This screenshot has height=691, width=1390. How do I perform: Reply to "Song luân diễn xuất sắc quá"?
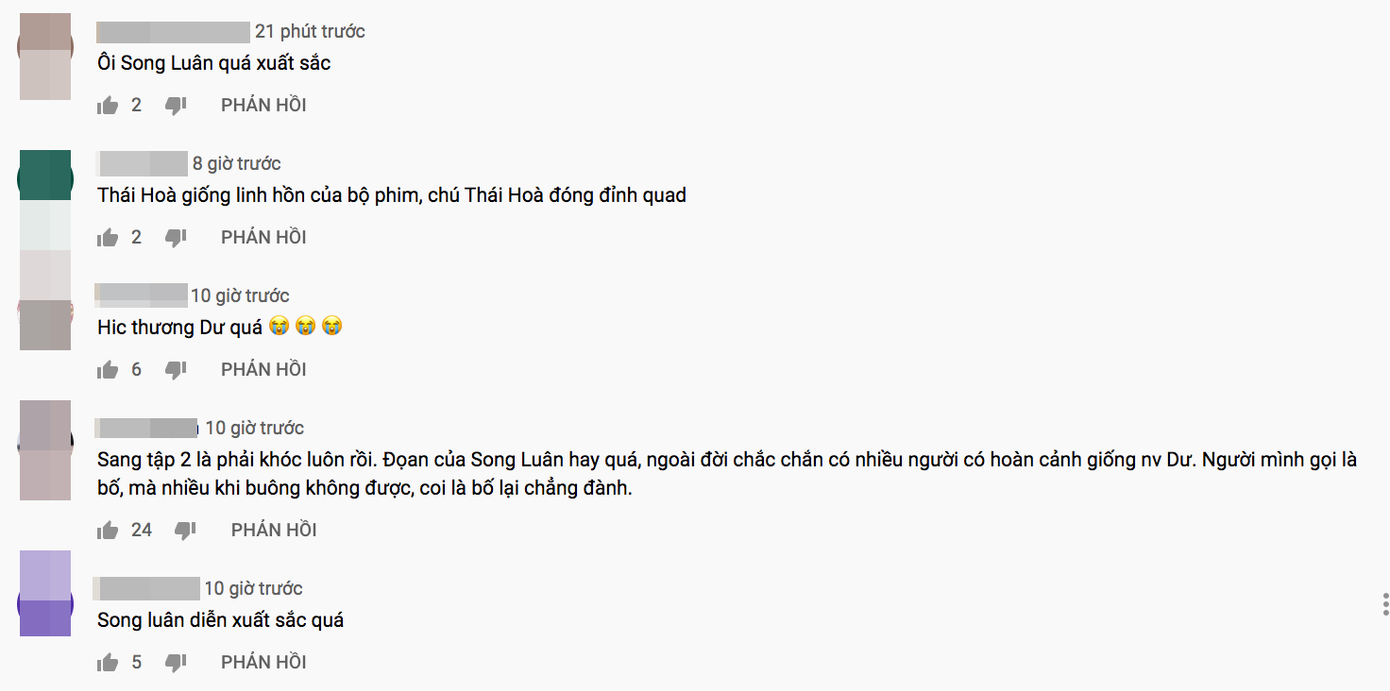(263, 662)
